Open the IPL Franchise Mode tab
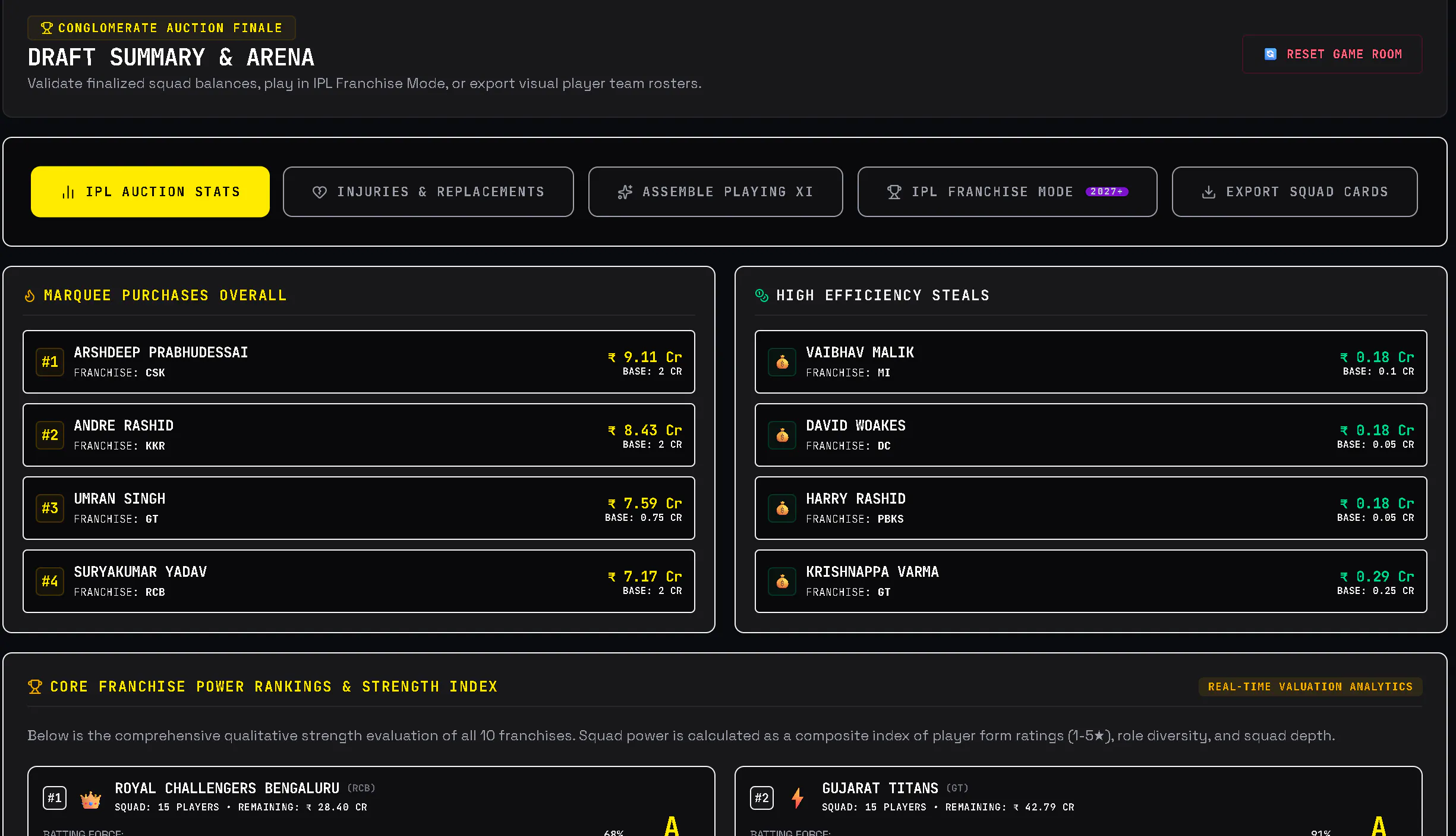The image size is (1456, 836). [x=1007, y=191]
